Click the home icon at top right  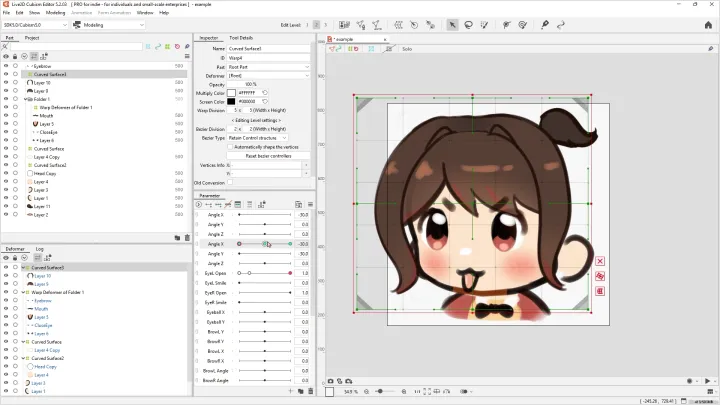pos(708,25)
